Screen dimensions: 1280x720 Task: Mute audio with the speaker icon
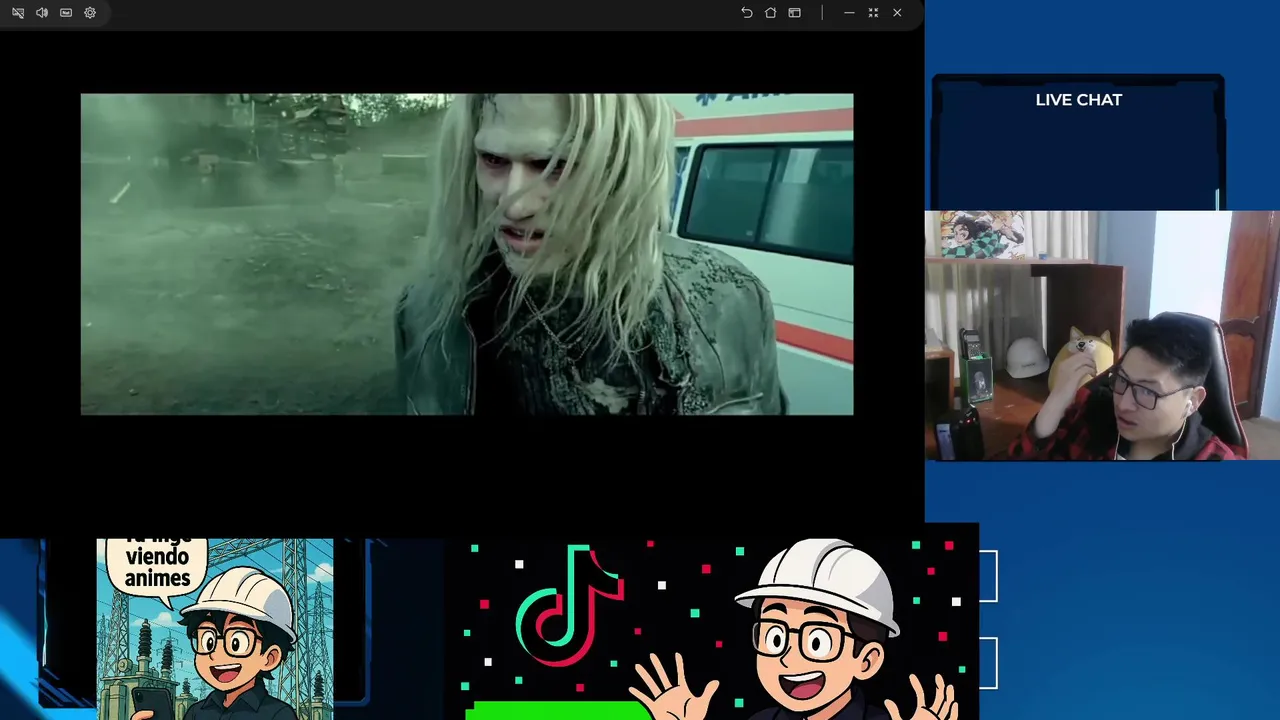click(x=42, y=13)
